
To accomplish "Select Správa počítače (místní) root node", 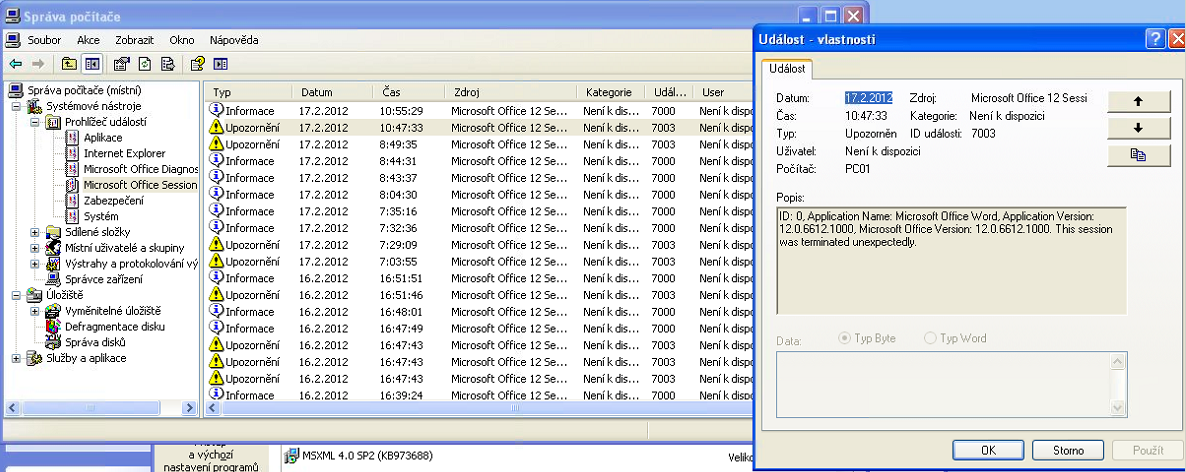I will coord(84,90).
